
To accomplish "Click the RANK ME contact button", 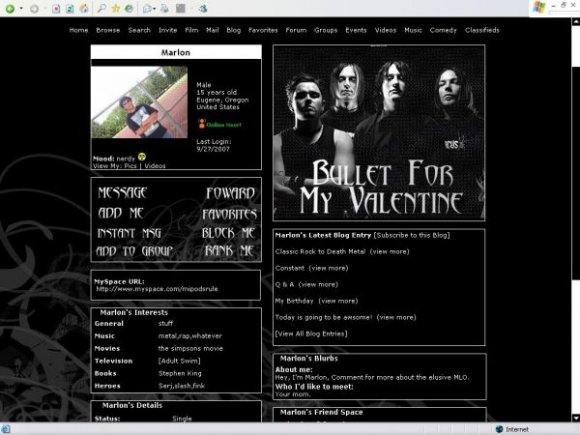I will (230, 251).
